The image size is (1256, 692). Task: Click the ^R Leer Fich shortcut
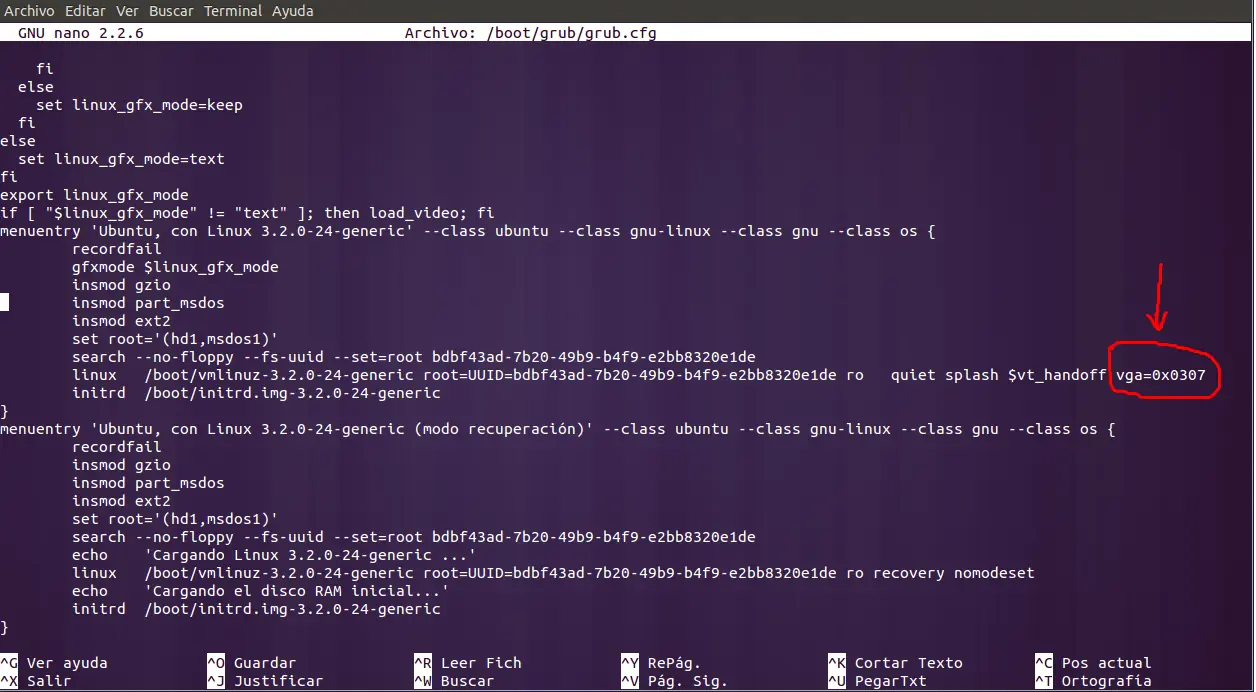point(468,663)
